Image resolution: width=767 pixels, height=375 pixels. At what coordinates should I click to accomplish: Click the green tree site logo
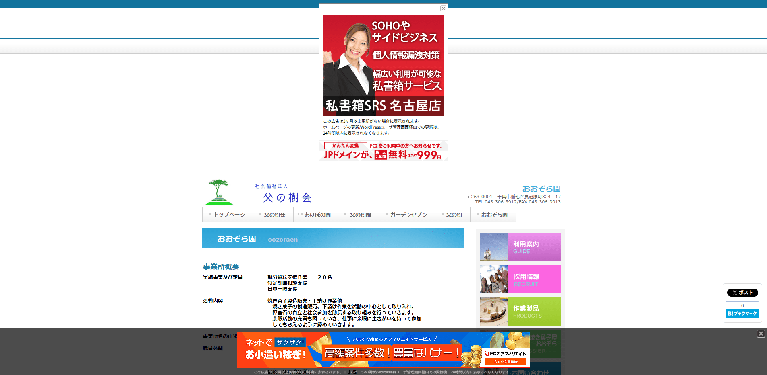[219, 192]
